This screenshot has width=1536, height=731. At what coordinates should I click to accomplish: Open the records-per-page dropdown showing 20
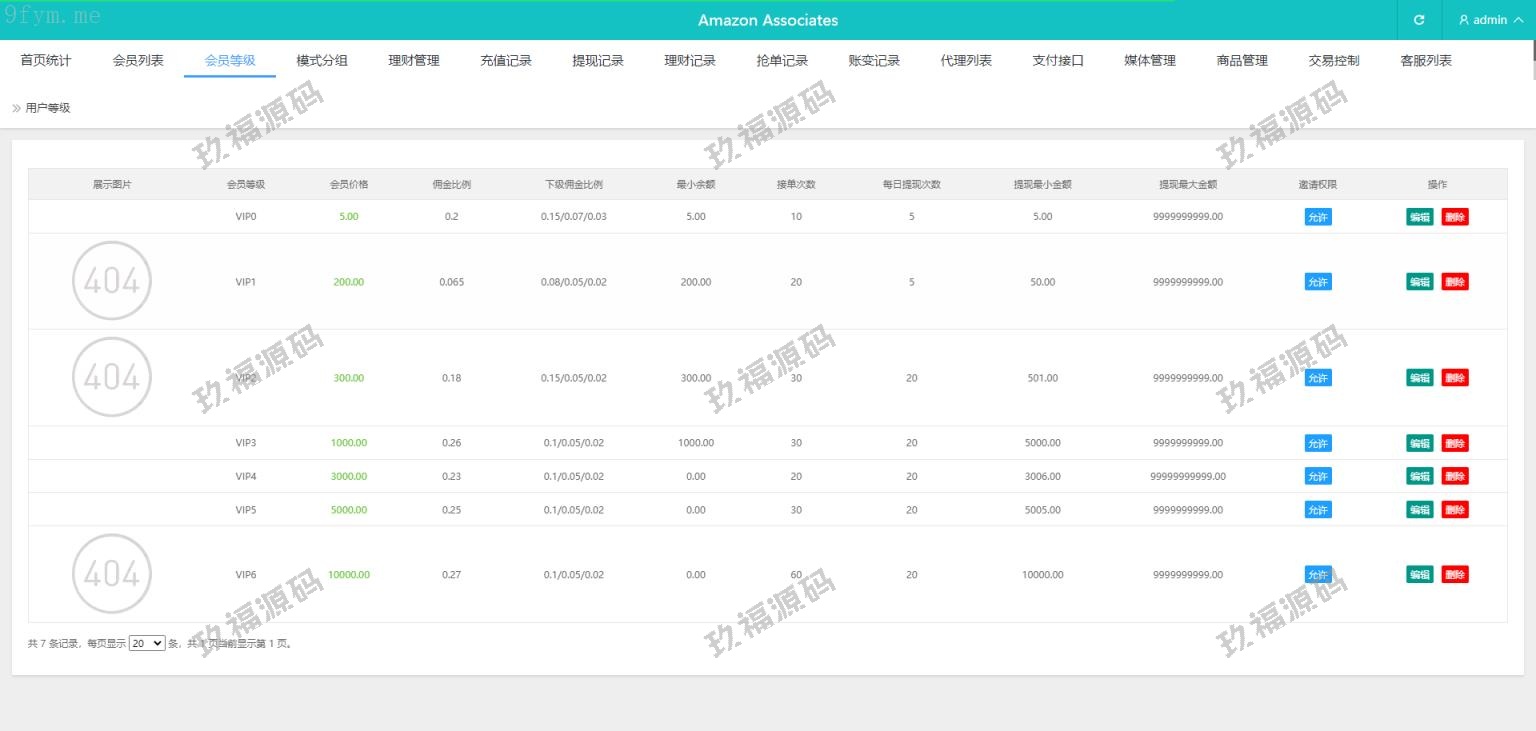pyautogui.click(x=147, y=644)
